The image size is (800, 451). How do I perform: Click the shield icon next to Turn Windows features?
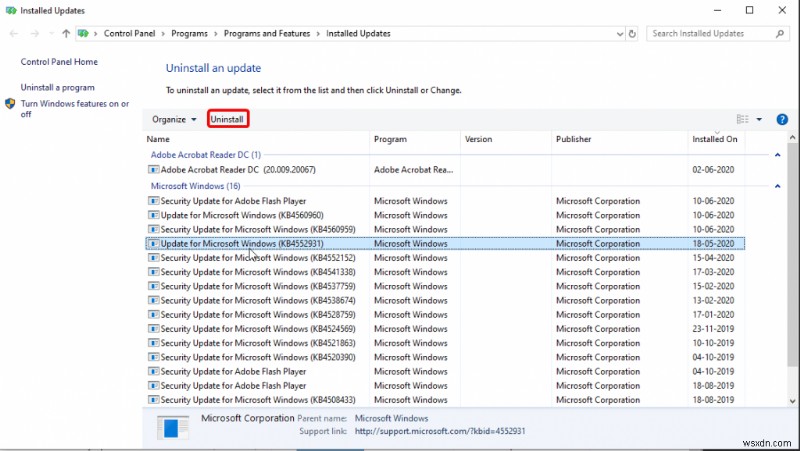[10, 104]
